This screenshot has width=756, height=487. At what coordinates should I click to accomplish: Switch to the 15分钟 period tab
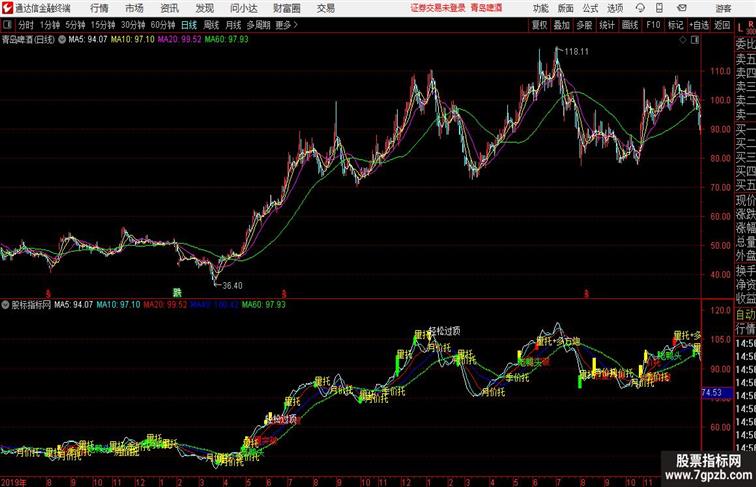[103, 25]
